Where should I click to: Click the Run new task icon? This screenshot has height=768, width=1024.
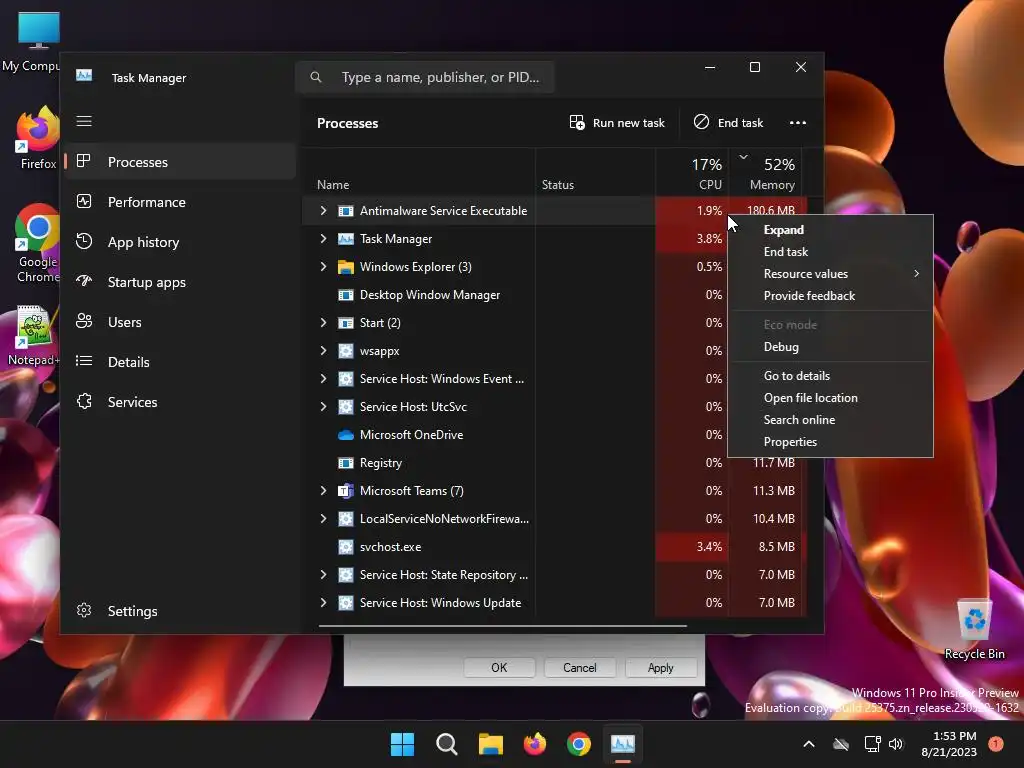(577, 122)
